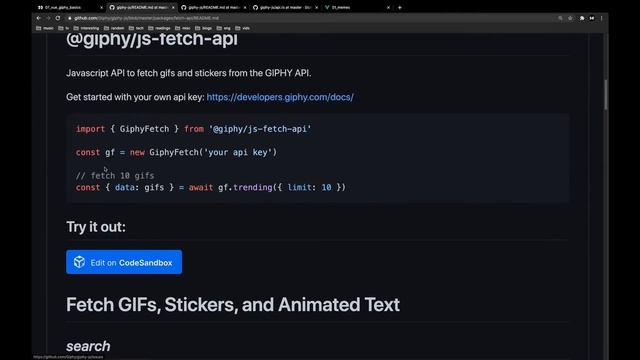This screenshot has width=640, height=360.
Task: Open the interesting bookmarks folder
Action: point(87,28)
